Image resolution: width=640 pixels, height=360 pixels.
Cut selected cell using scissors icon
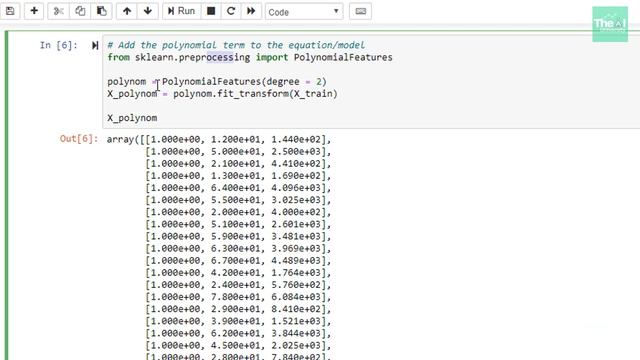click(x=58, y=11)
